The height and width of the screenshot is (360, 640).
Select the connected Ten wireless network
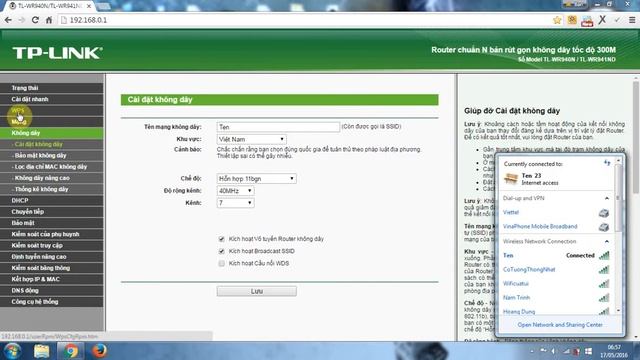point(556,256)
